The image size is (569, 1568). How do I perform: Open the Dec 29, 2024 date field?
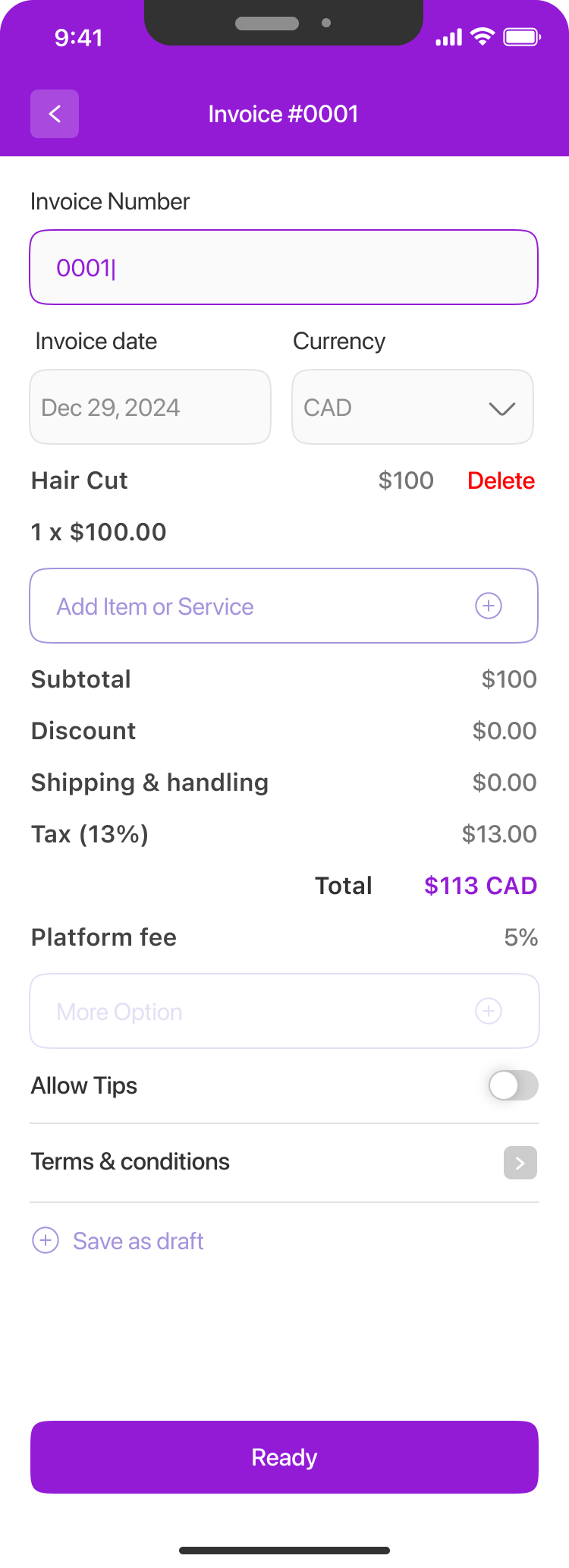point(150,407)
